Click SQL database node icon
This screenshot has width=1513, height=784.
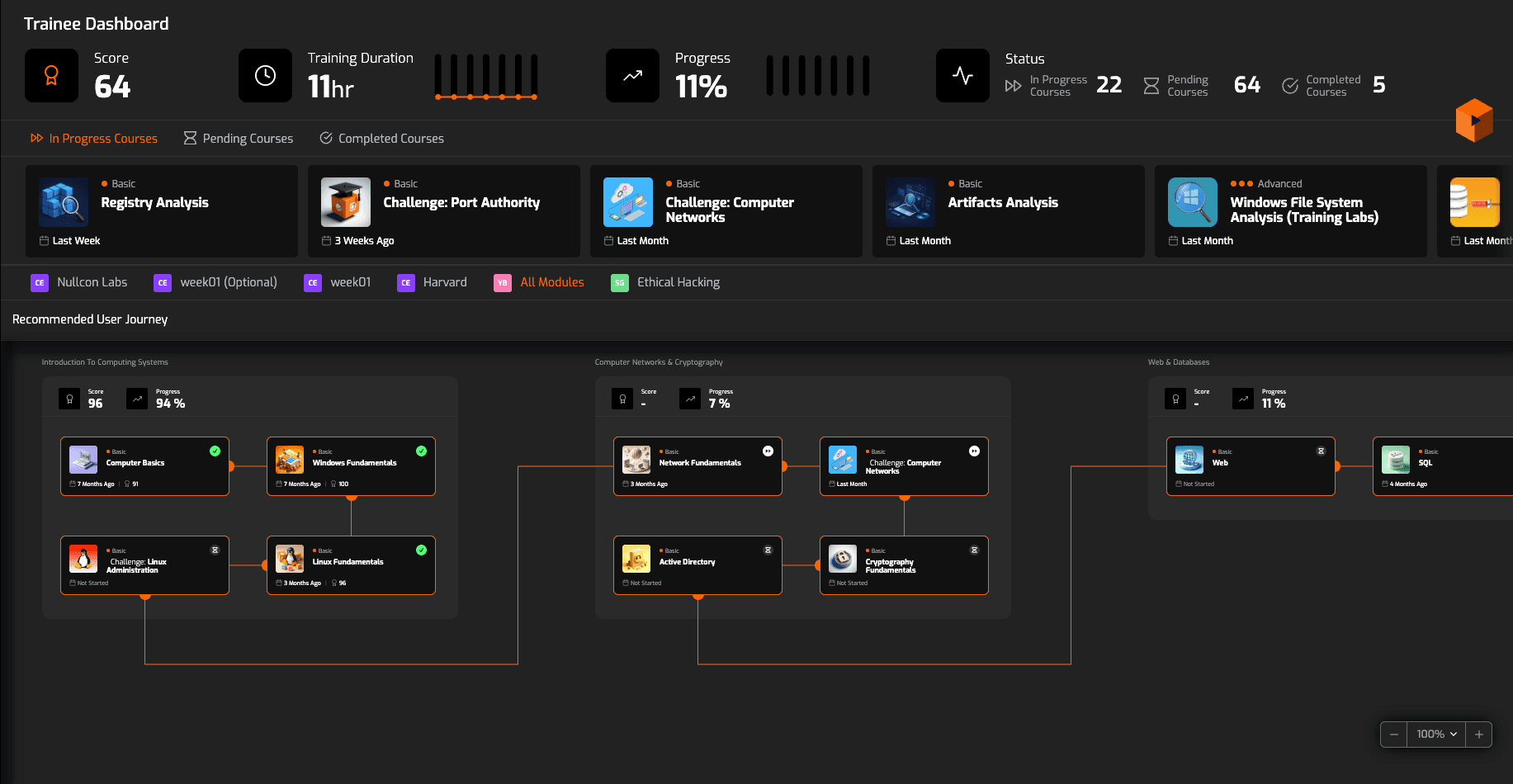tap(1396, 460)
